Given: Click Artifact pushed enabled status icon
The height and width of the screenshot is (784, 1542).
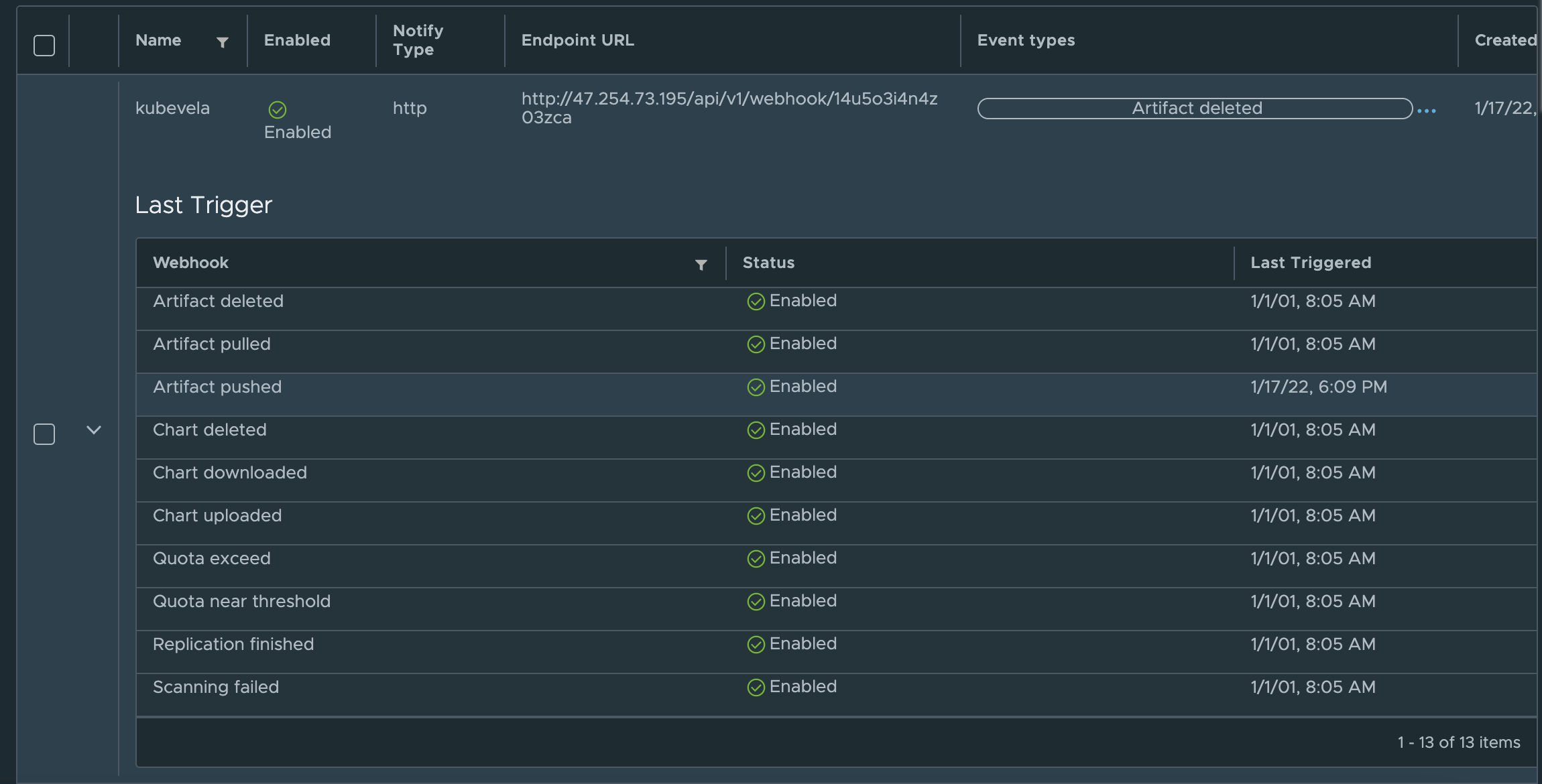Looking at the screenshot, I should pos(756,387).
